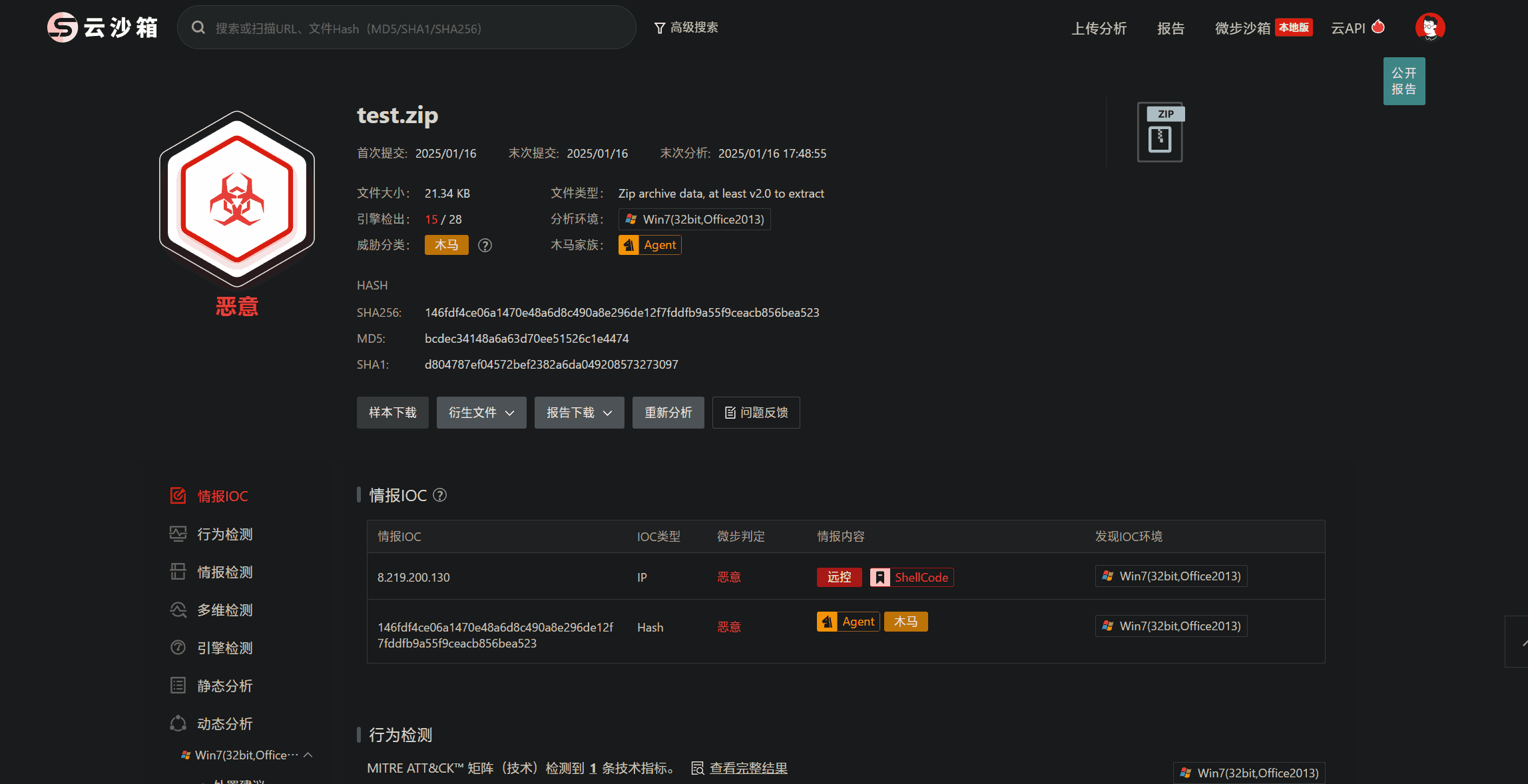
Task: Open the user avatar menu
Action: pos(1429,27)
